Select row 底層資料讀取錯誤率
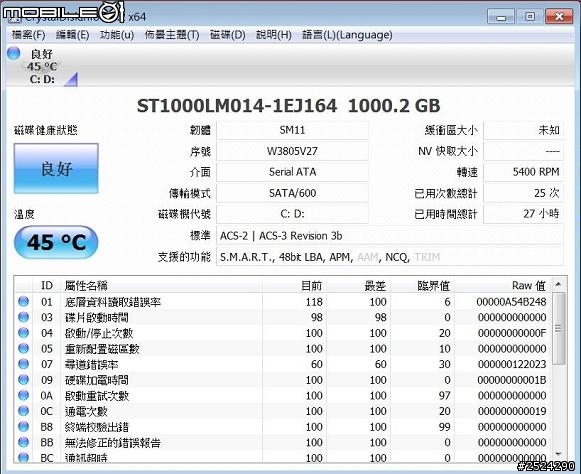Screen dimensions: 581x474 (x=283, y=302)
